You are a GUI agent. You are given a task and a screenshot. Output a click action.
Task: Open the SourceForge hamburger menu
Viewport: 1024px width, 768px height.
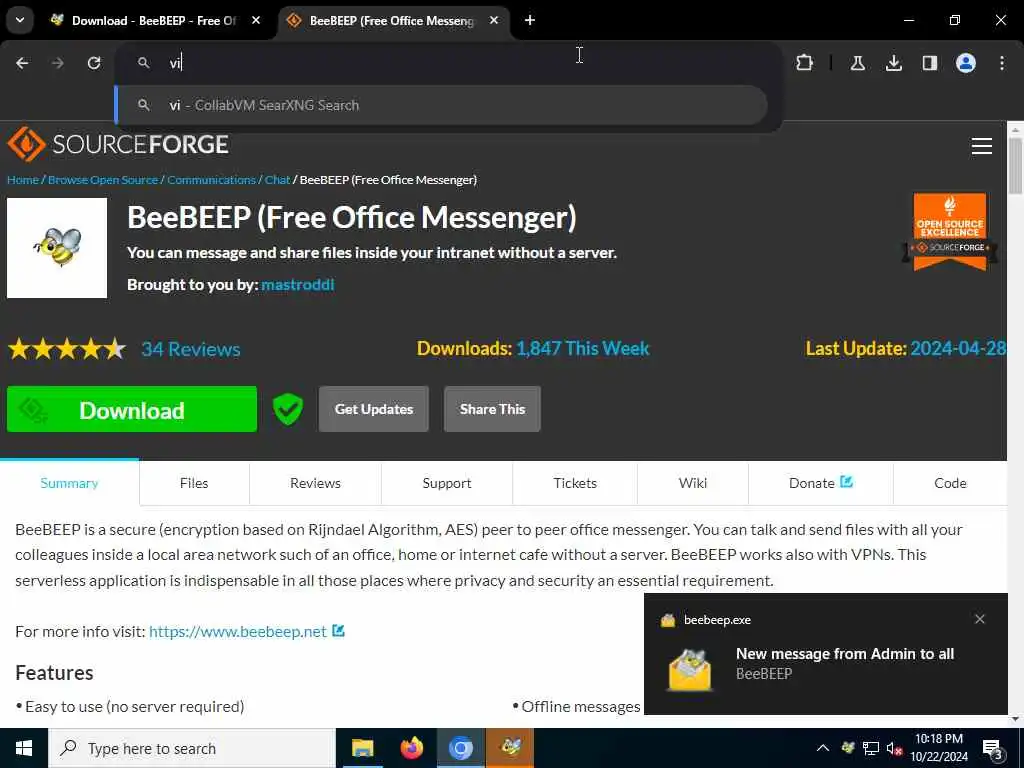coord(981,146)
